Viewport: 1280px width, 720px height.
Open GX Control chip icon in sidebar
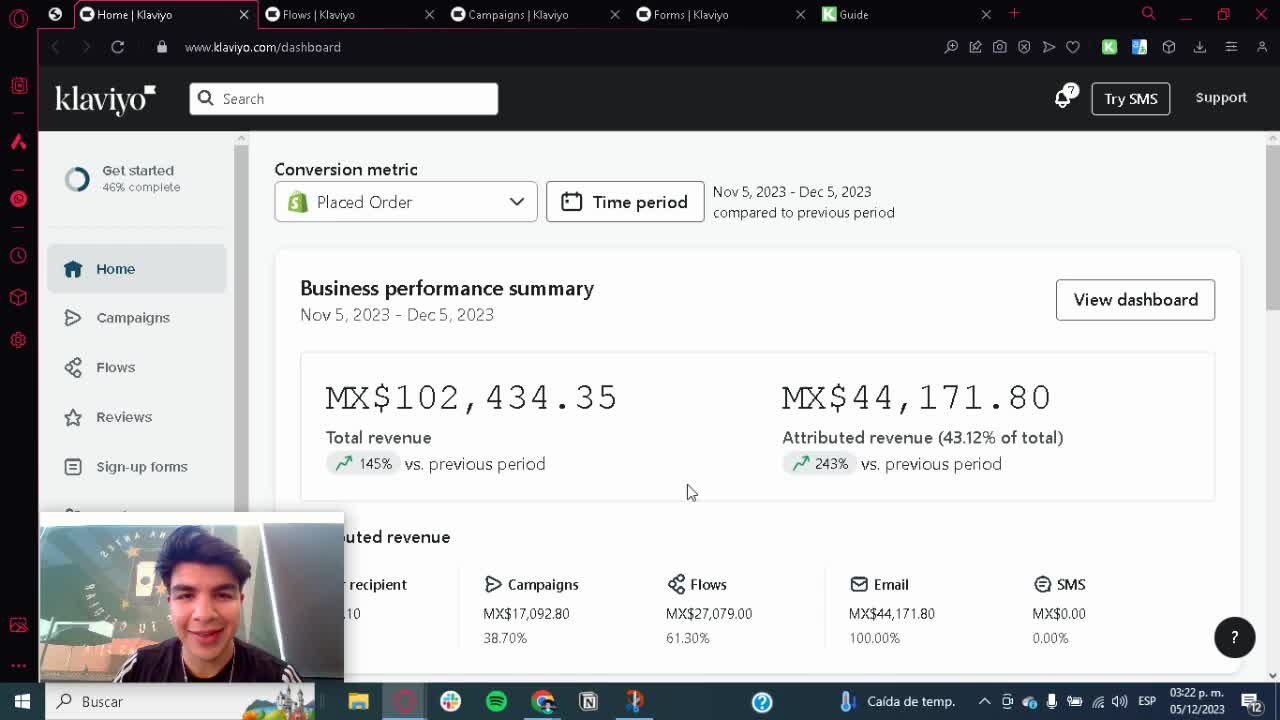click(18, 86)
